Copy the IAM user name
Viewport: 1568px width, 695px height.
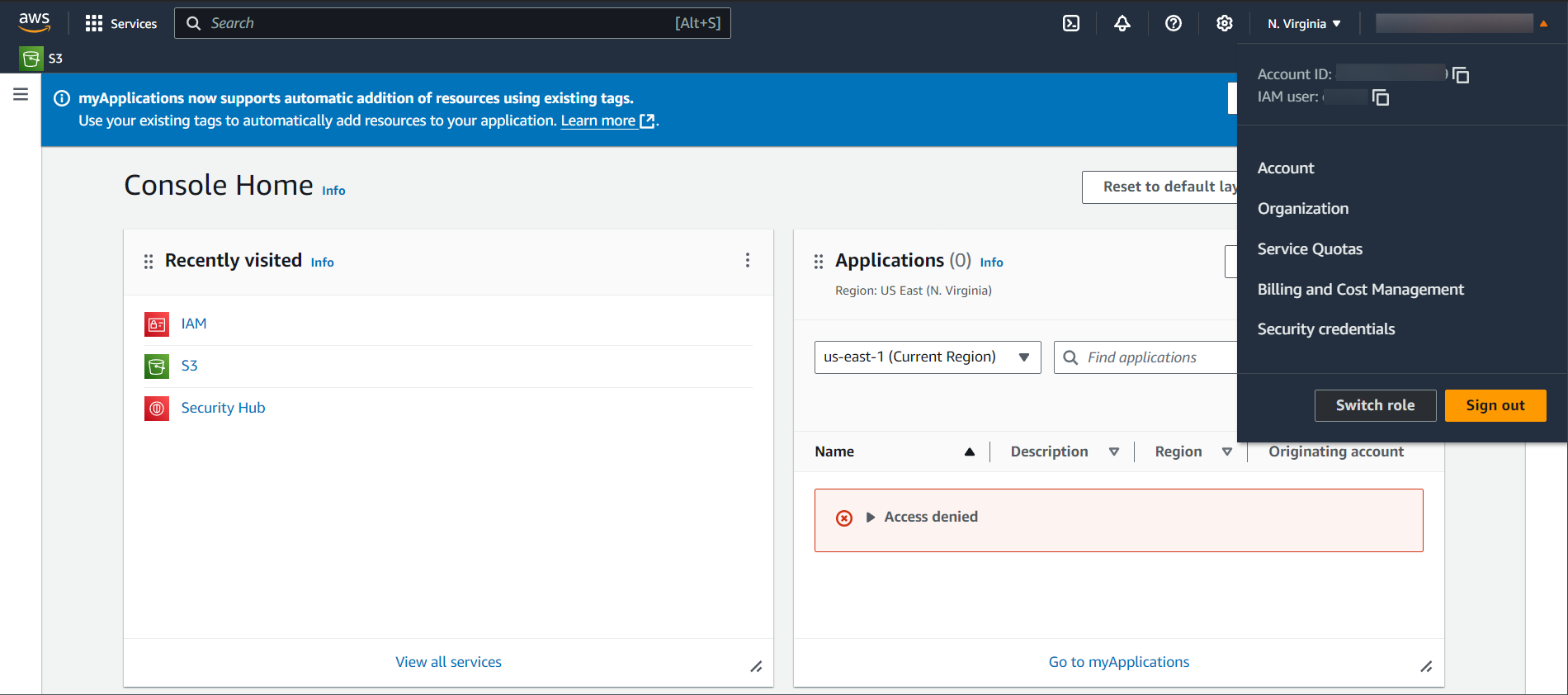click(x=1381, y=97)
